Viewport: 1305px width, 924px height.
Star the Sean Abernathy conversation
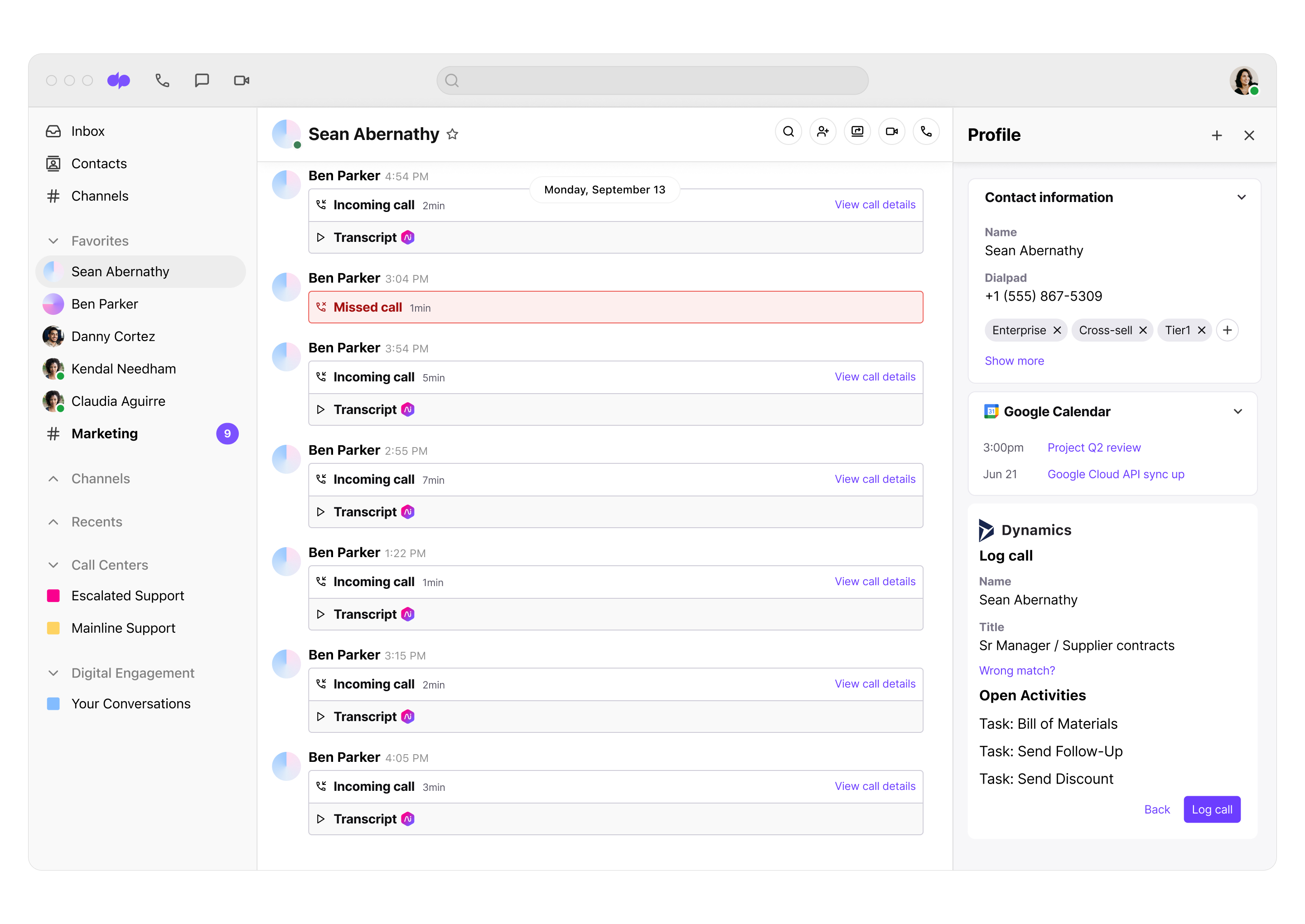[x=453, y=135]
